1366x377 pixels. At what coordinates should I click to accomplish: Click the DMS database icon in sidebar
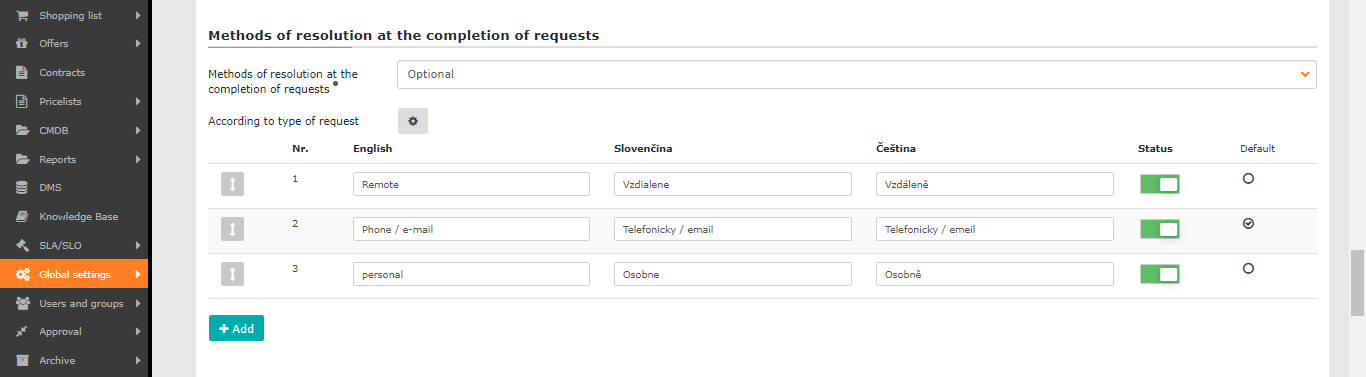[22, 188]
